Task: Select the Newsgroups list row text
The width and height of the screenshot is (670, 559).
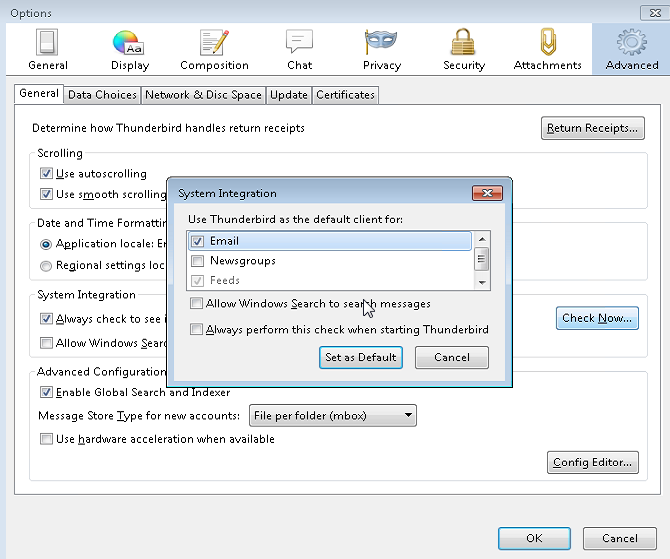Action: click(x=243, y=261)
